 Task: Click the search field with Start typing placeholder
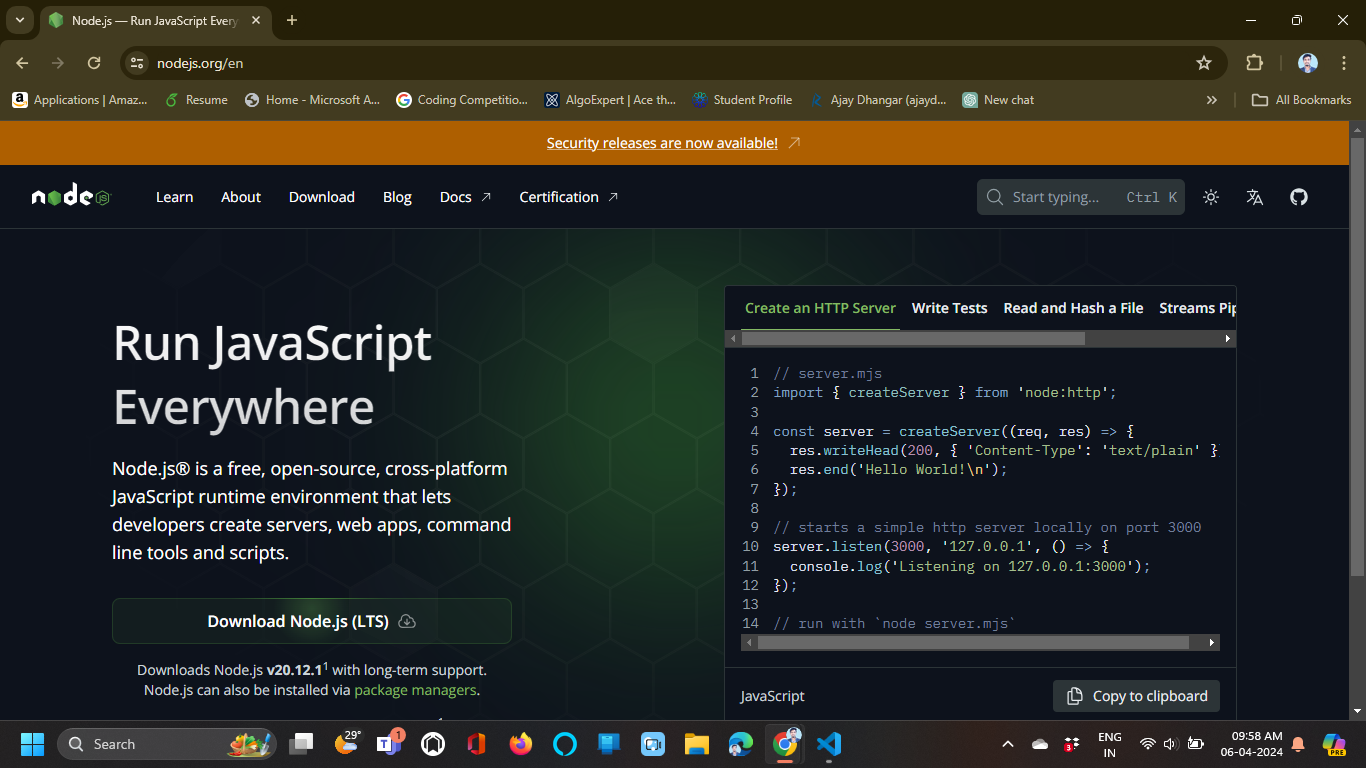click(1080, 197)
